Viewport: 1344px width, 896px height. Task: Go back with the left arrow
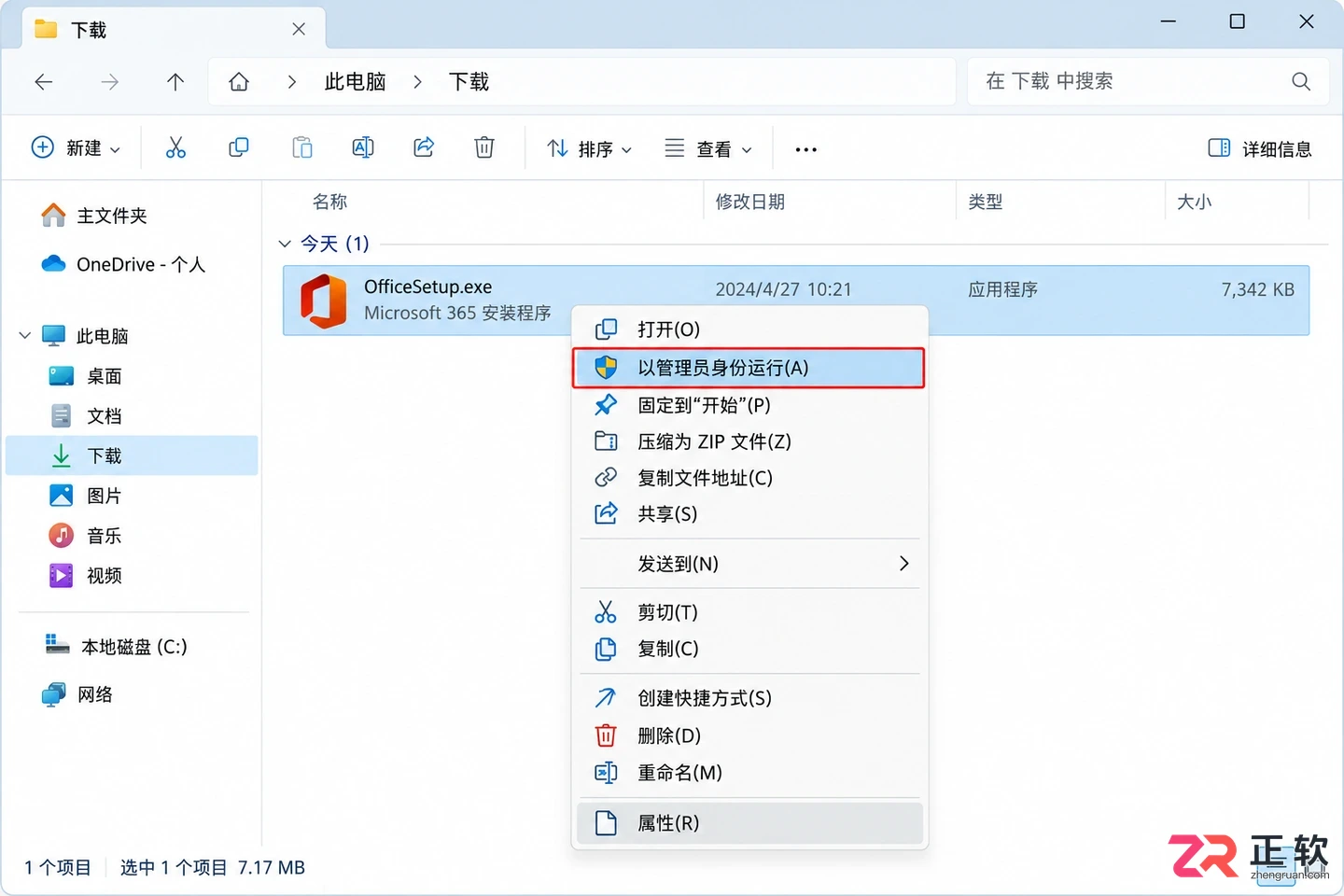(x=44, y=82)
